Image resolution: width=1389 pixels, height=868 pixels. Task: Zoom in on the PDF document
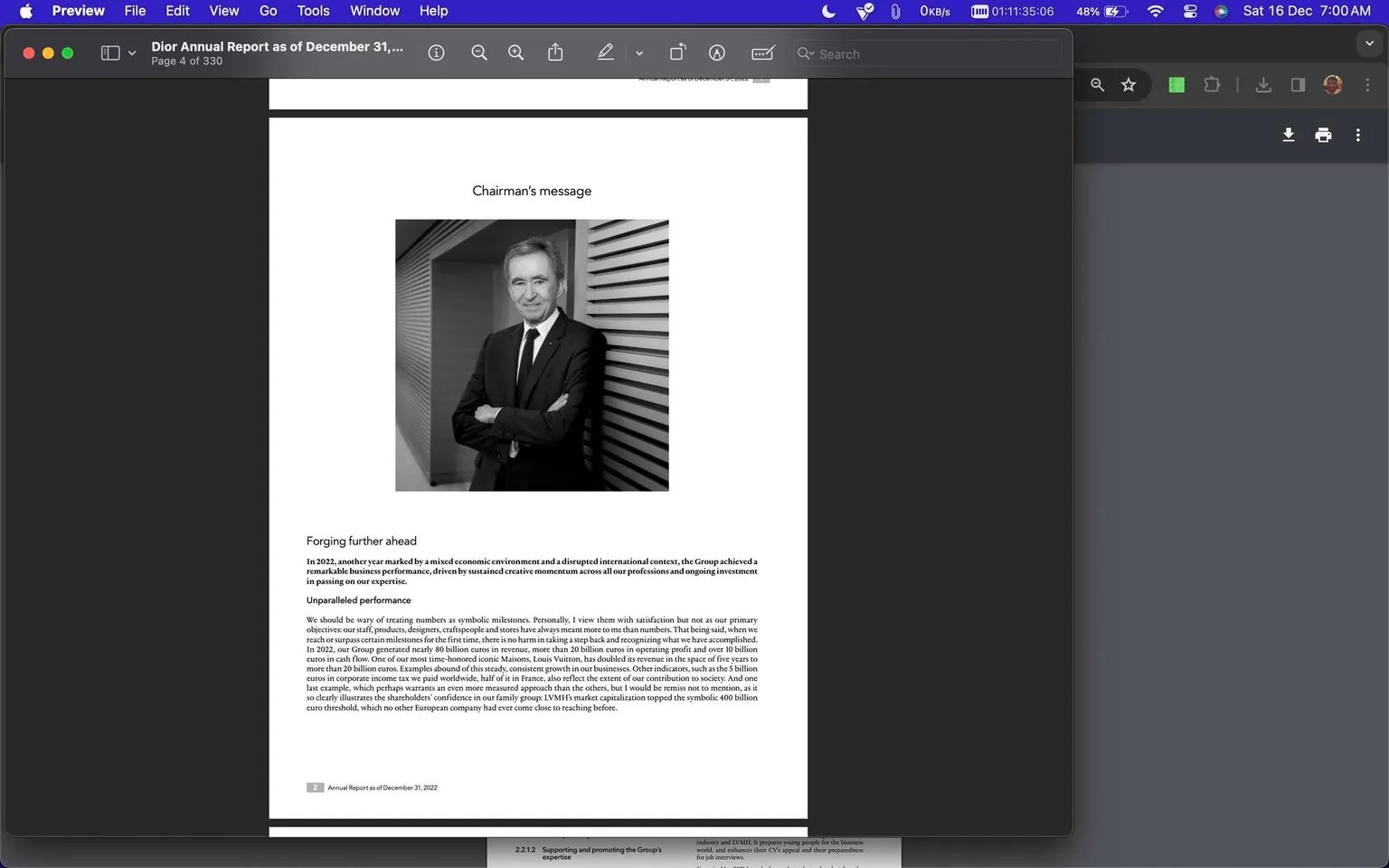point(515,52)
